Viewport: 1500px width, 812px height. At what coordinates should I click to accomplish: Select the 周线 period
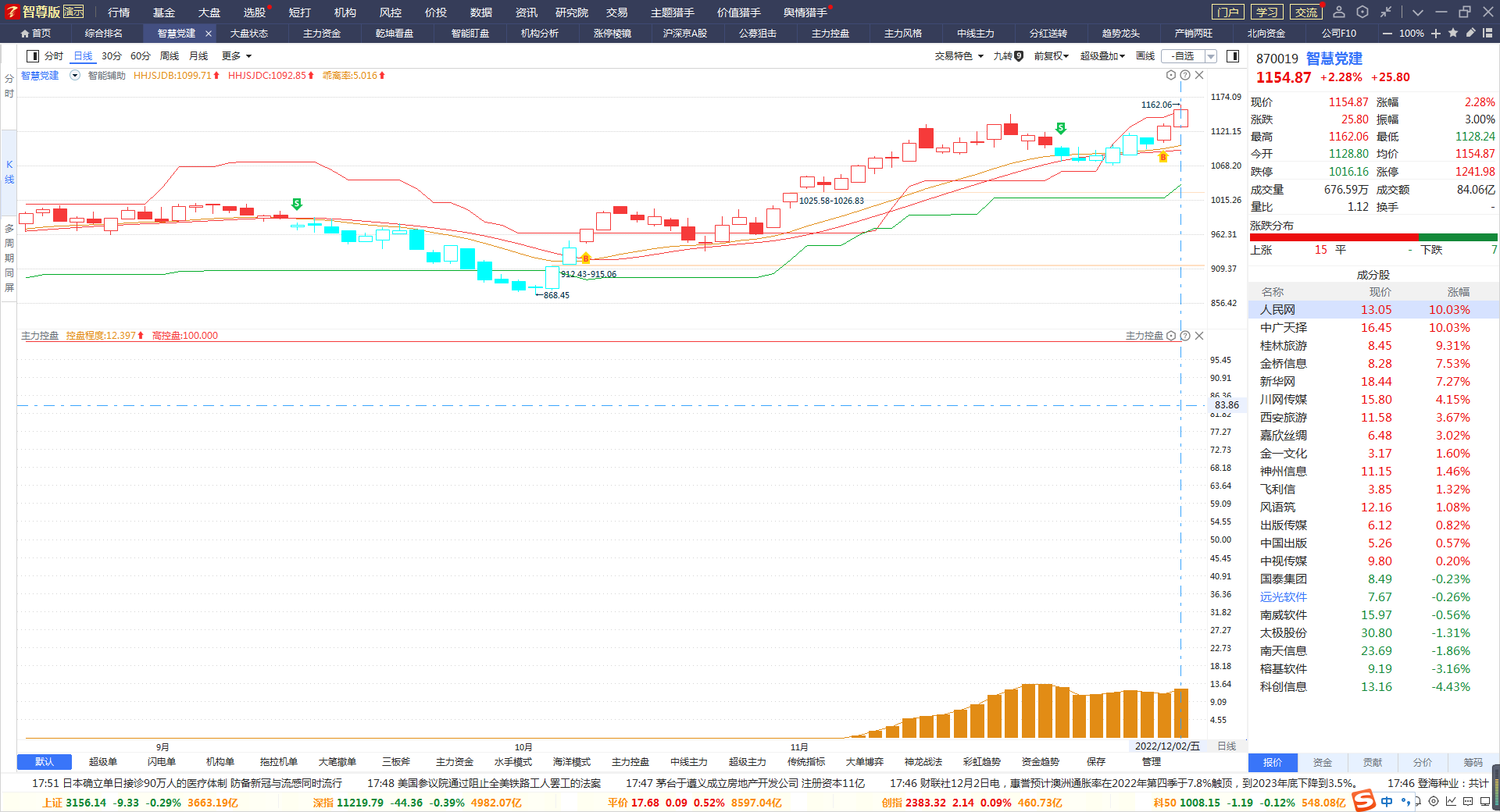click(170, 56)
